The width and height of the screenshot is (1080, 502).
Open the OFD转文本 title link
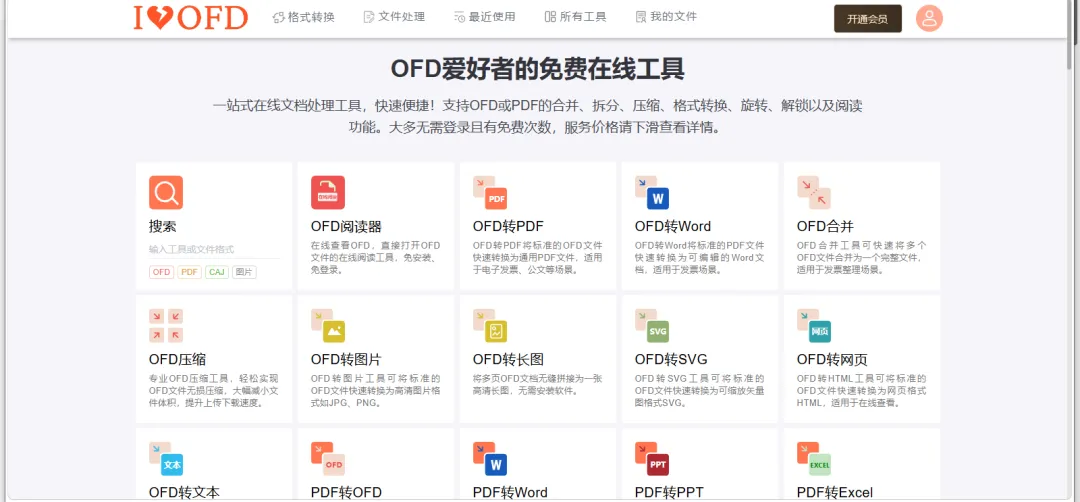[x=184, y=492]
